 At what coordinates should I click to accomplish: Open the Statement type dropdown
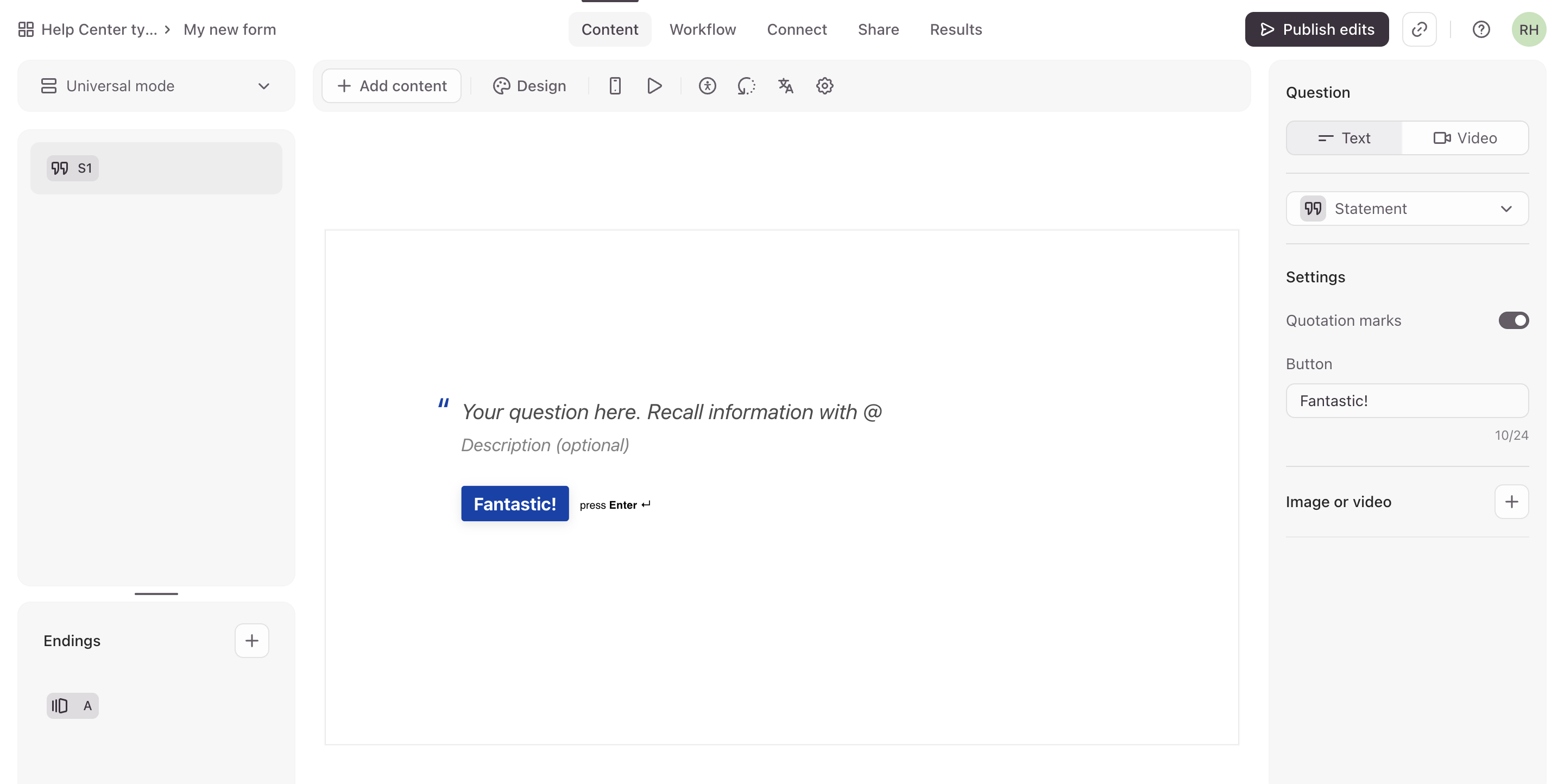pos(1407,208)
